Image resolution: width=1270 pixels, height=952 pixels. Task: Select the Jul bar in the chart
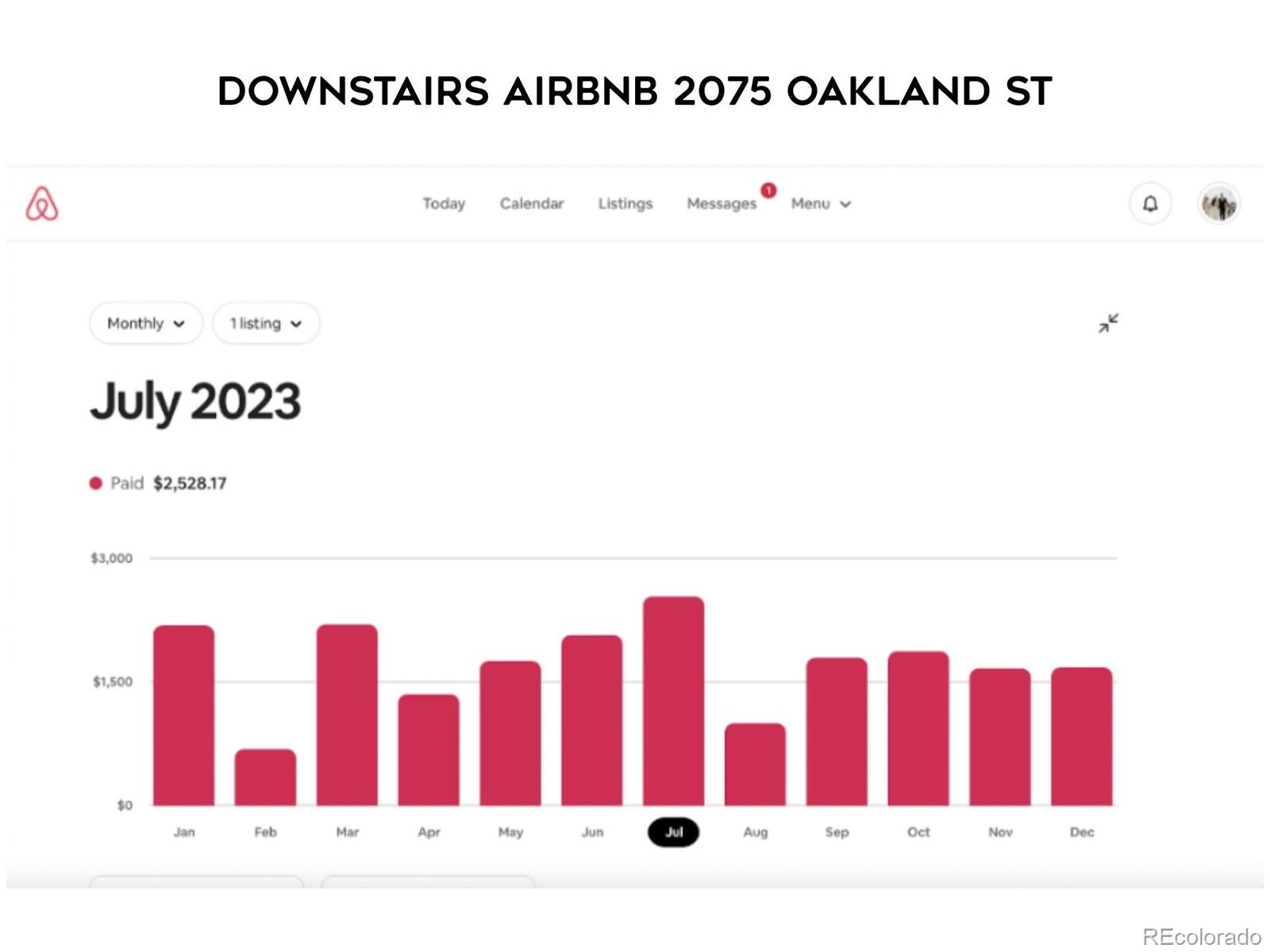(674, 701)
